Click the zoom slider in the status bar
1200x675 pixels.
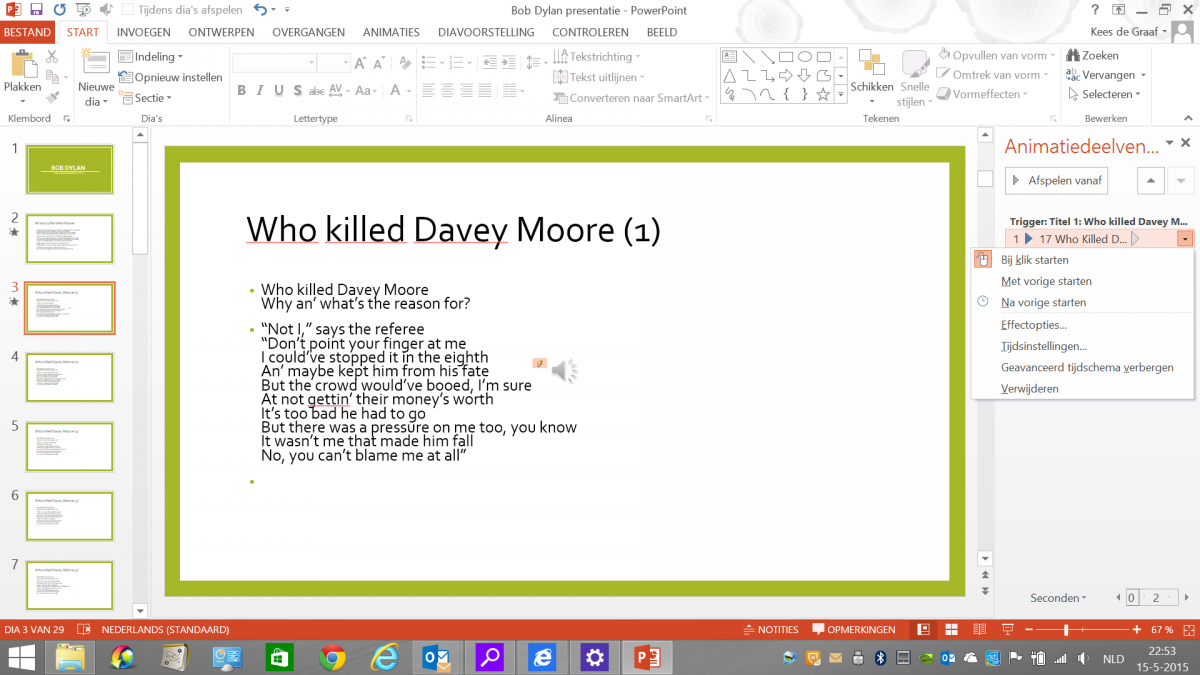[1066, 630]
